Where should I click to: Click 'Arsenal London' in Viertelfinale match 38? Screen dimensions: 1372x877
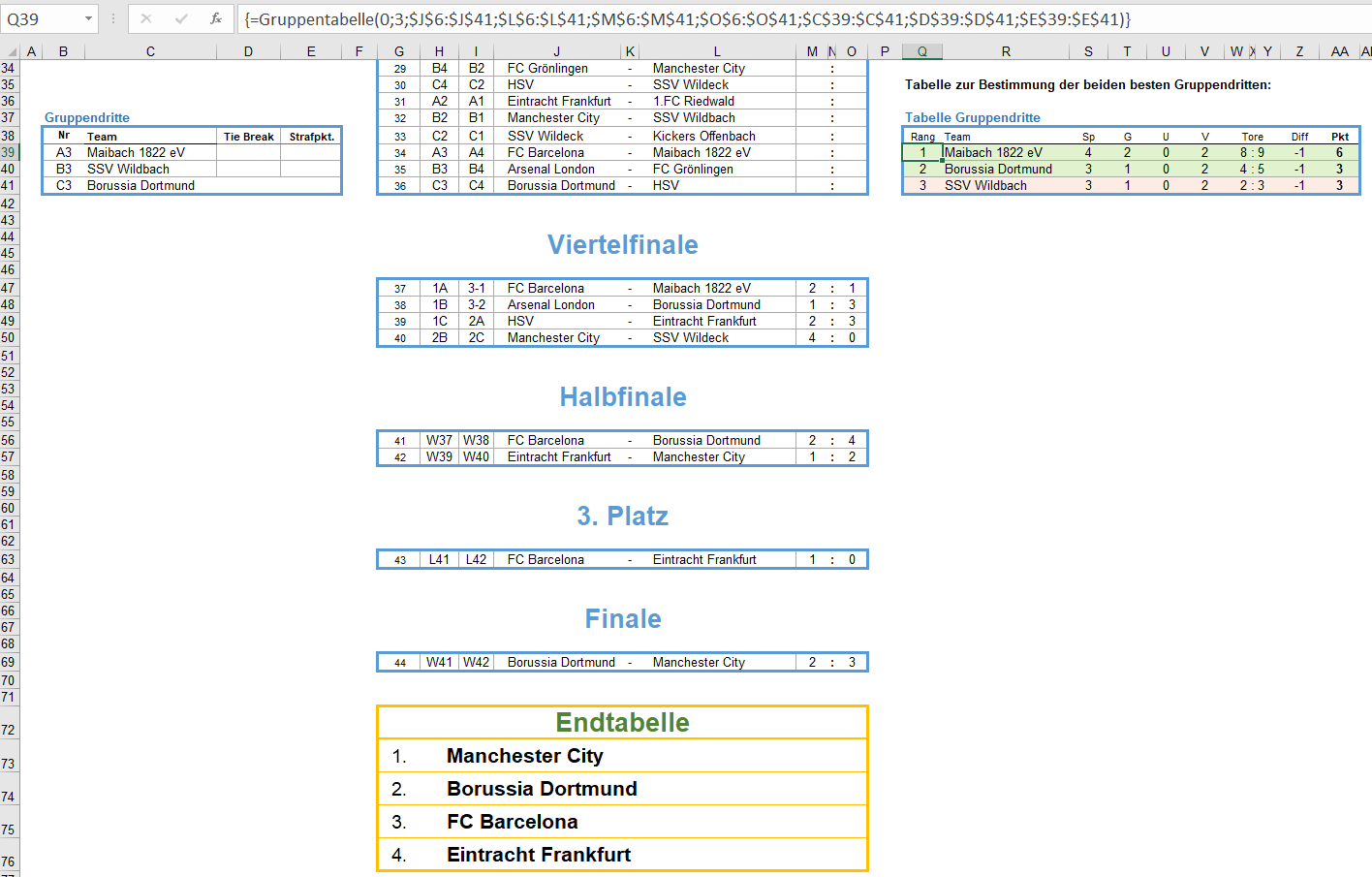[x=551, y=304]
